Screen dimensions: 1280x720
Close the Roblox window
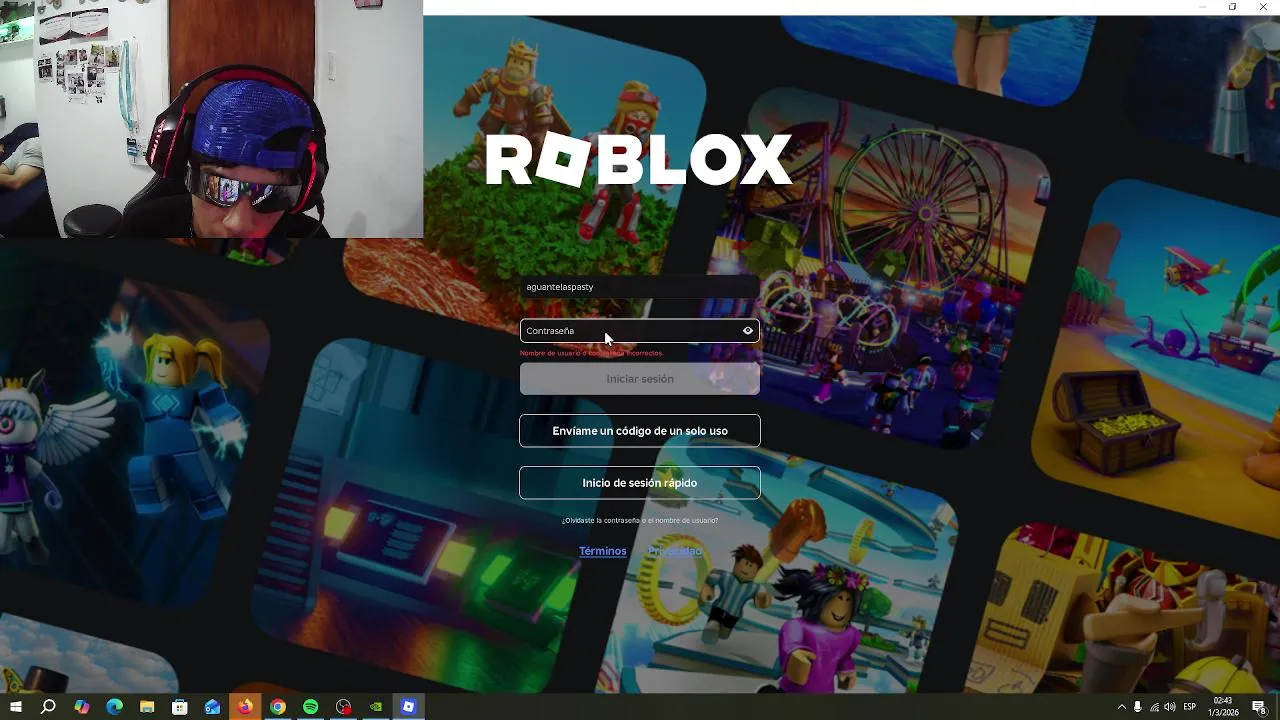click(x=1264, y=7)
